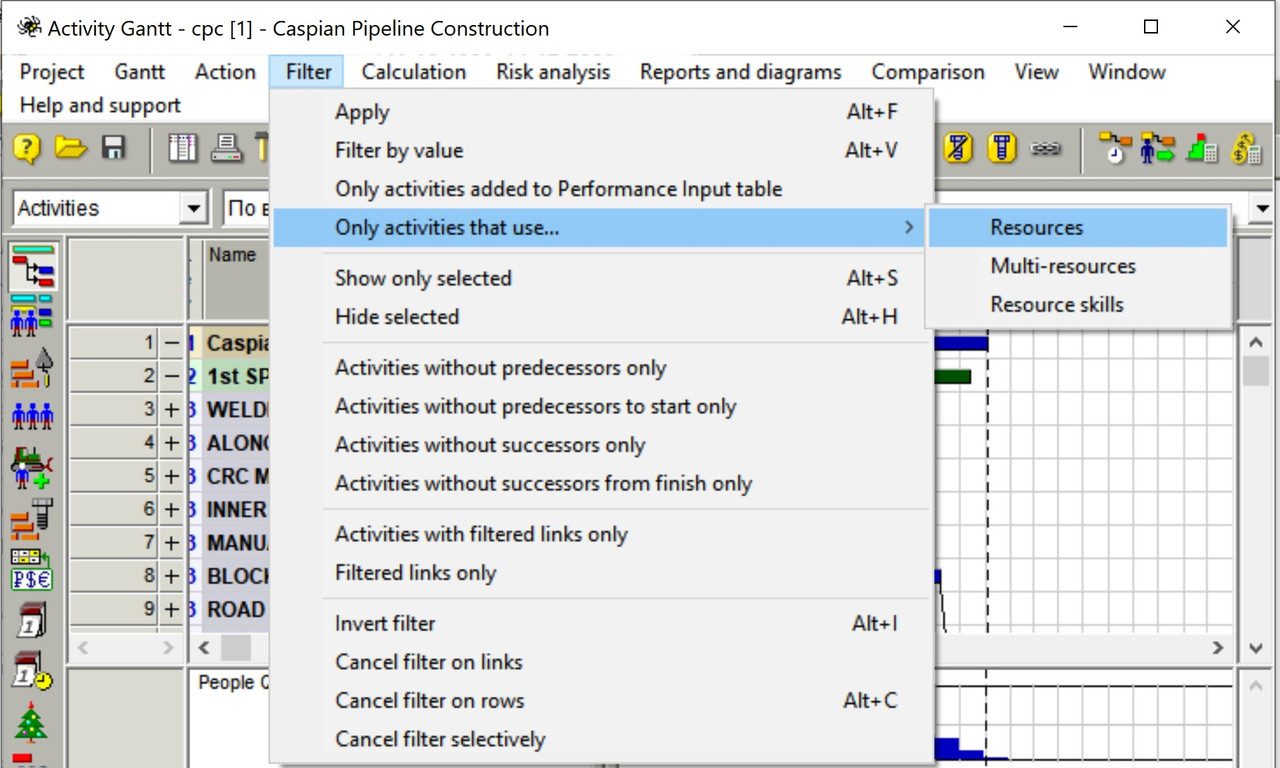Open the Gantt menu
This screenshot has width=1280, height=768.
pos(140,72)
